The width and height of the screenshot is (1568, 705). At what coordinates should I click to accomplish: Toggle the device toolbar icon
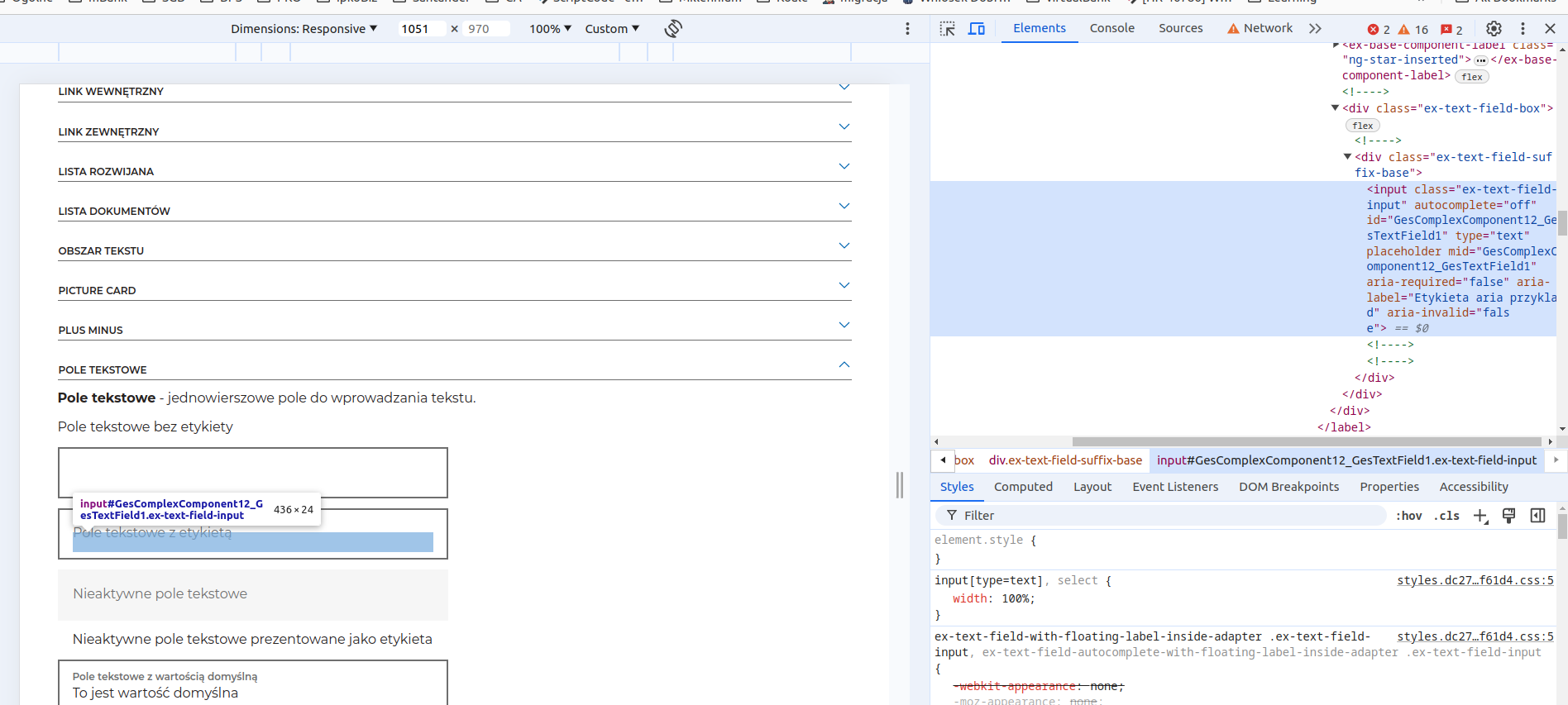977,29
